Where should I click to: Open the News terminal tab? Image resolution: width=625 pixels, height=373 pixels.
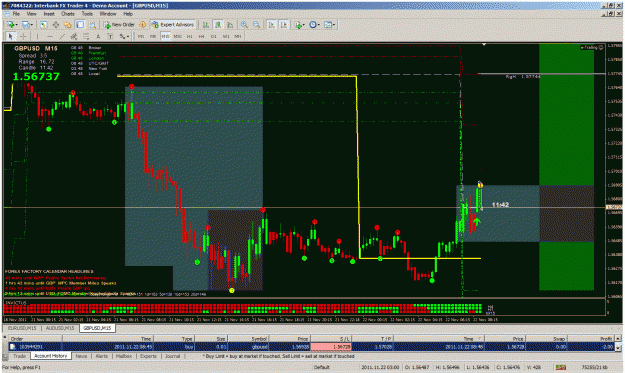81,356
